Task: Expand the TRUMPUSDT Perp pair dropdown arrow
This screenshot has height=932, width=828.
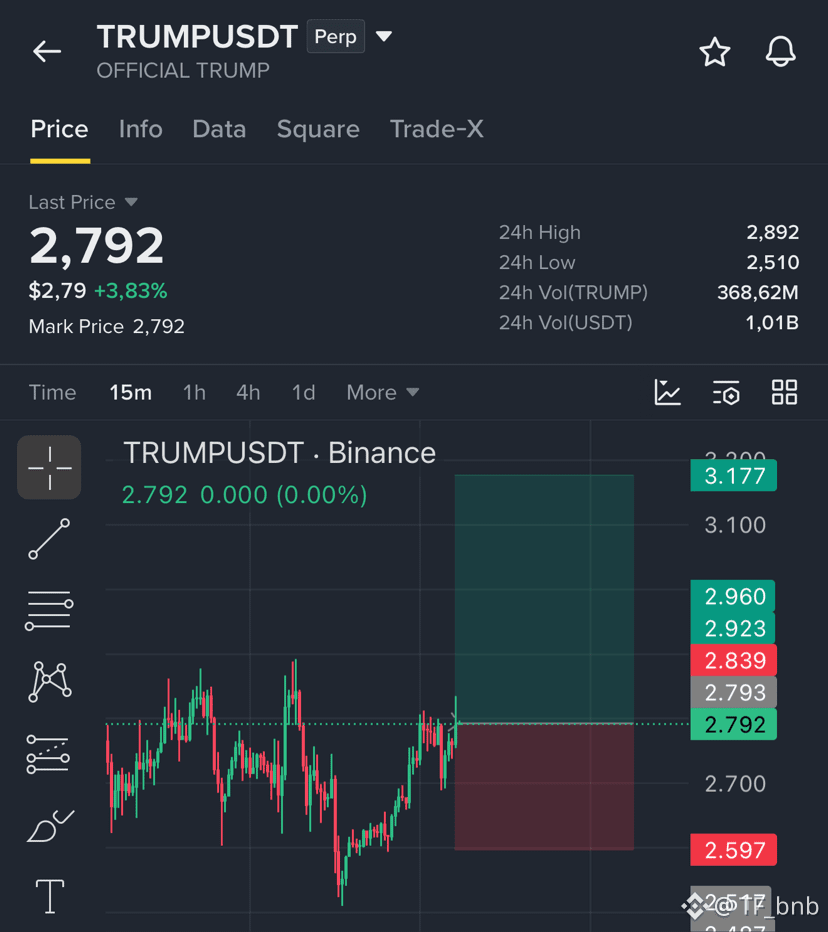Action: coord(384,37)
